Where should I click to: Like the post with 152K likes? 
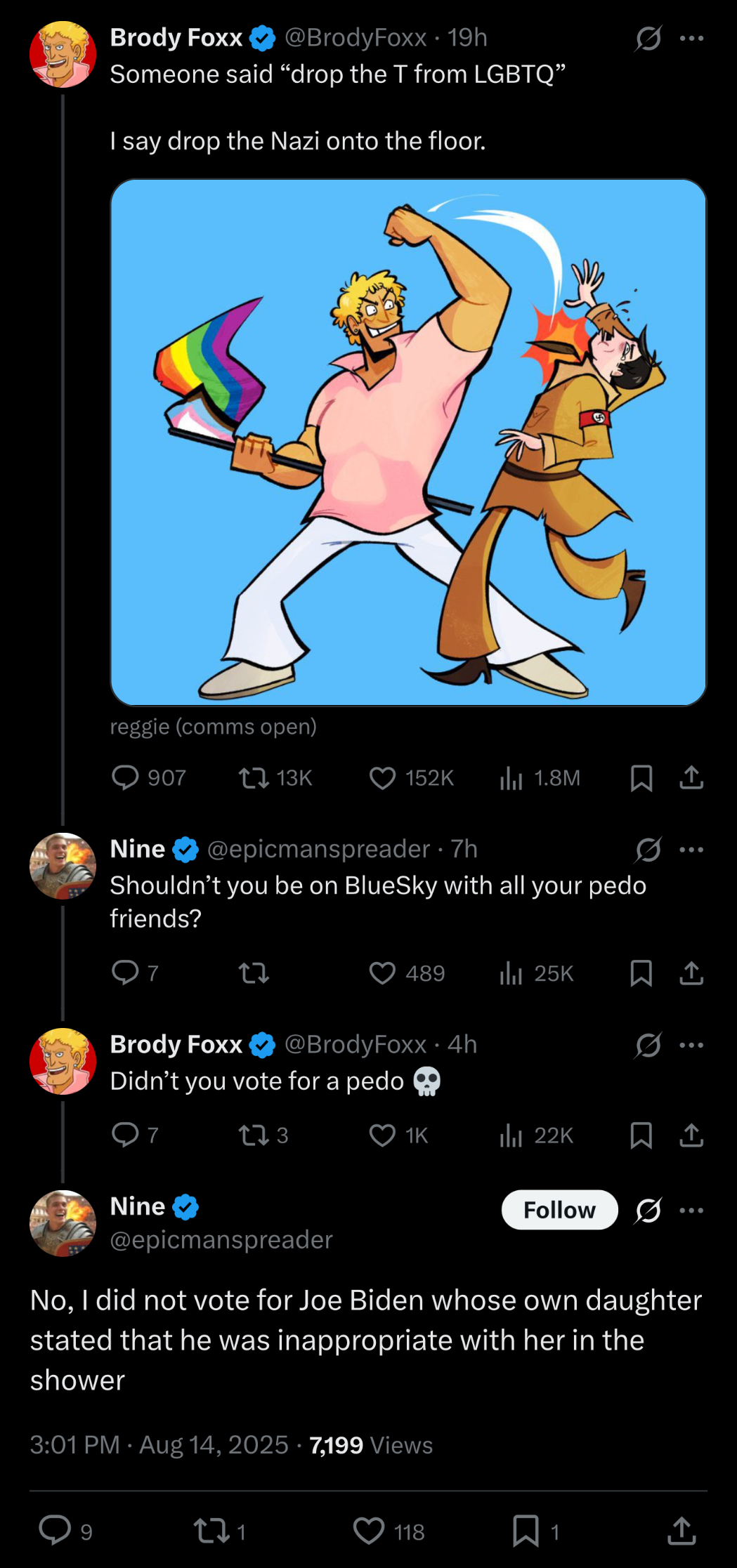[383, 777]
